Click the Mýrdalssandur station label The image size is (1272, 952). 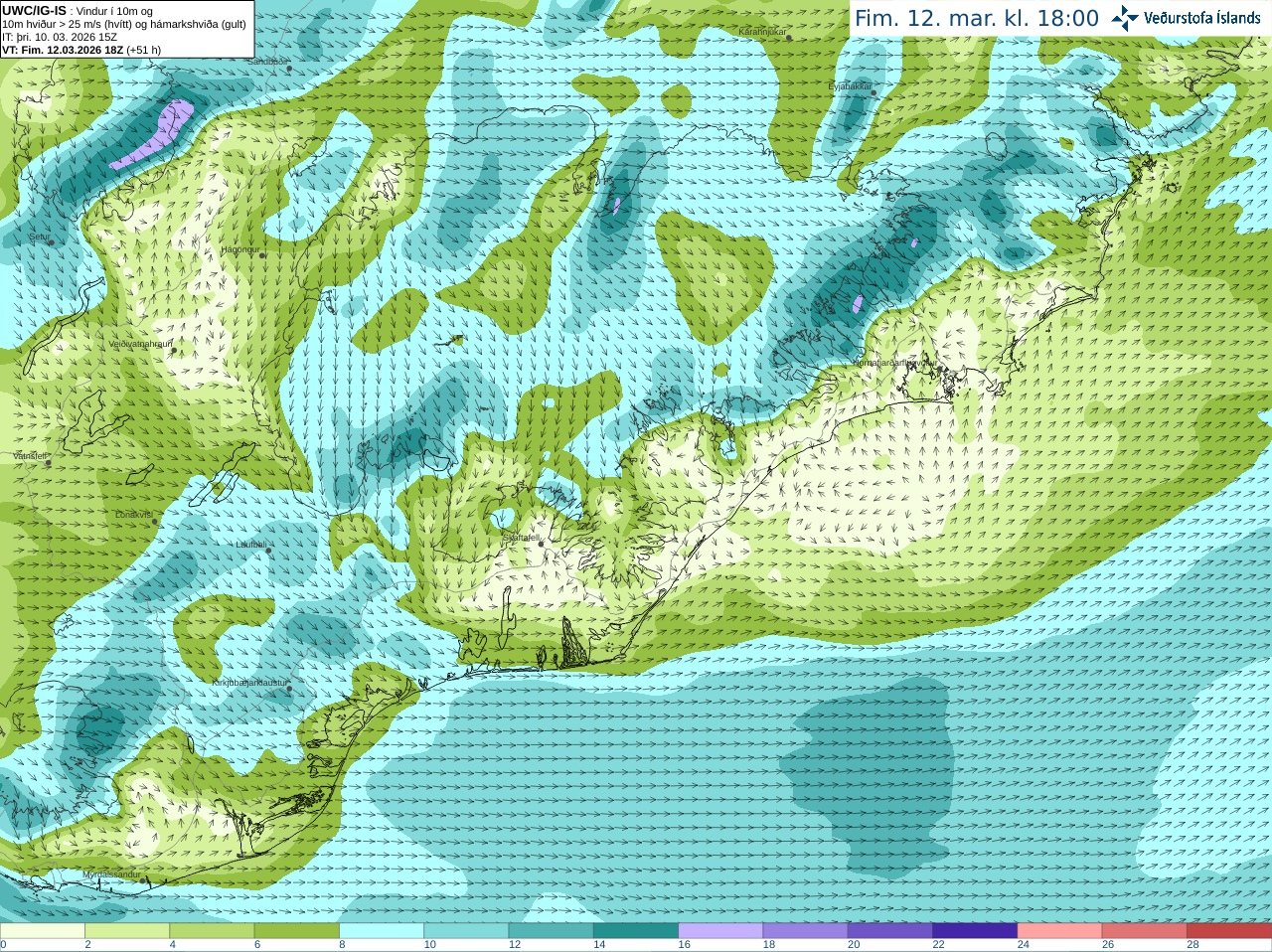pos(111,874)
